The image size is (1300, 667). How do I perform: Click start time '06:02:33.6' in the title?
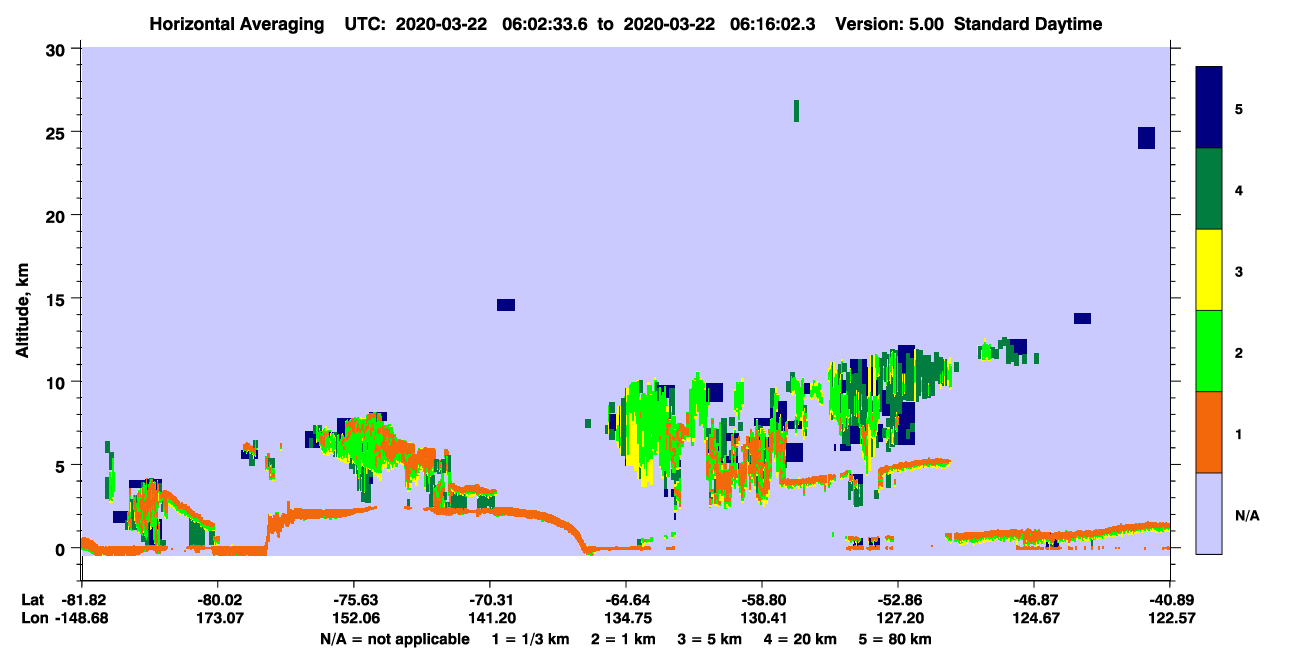(546, 24)
